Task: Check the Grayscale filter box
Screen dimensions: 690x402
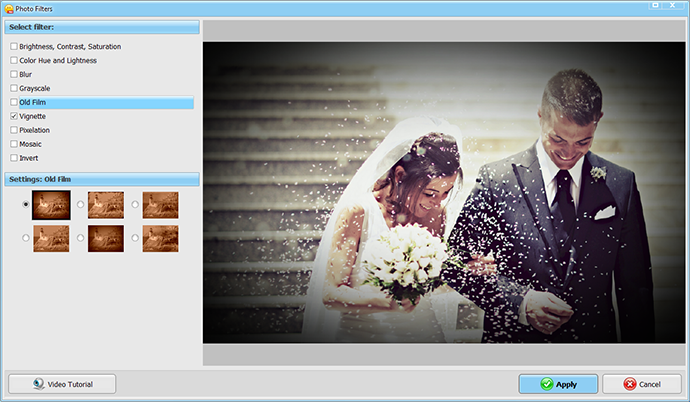Action: click(x=14, y=88)
